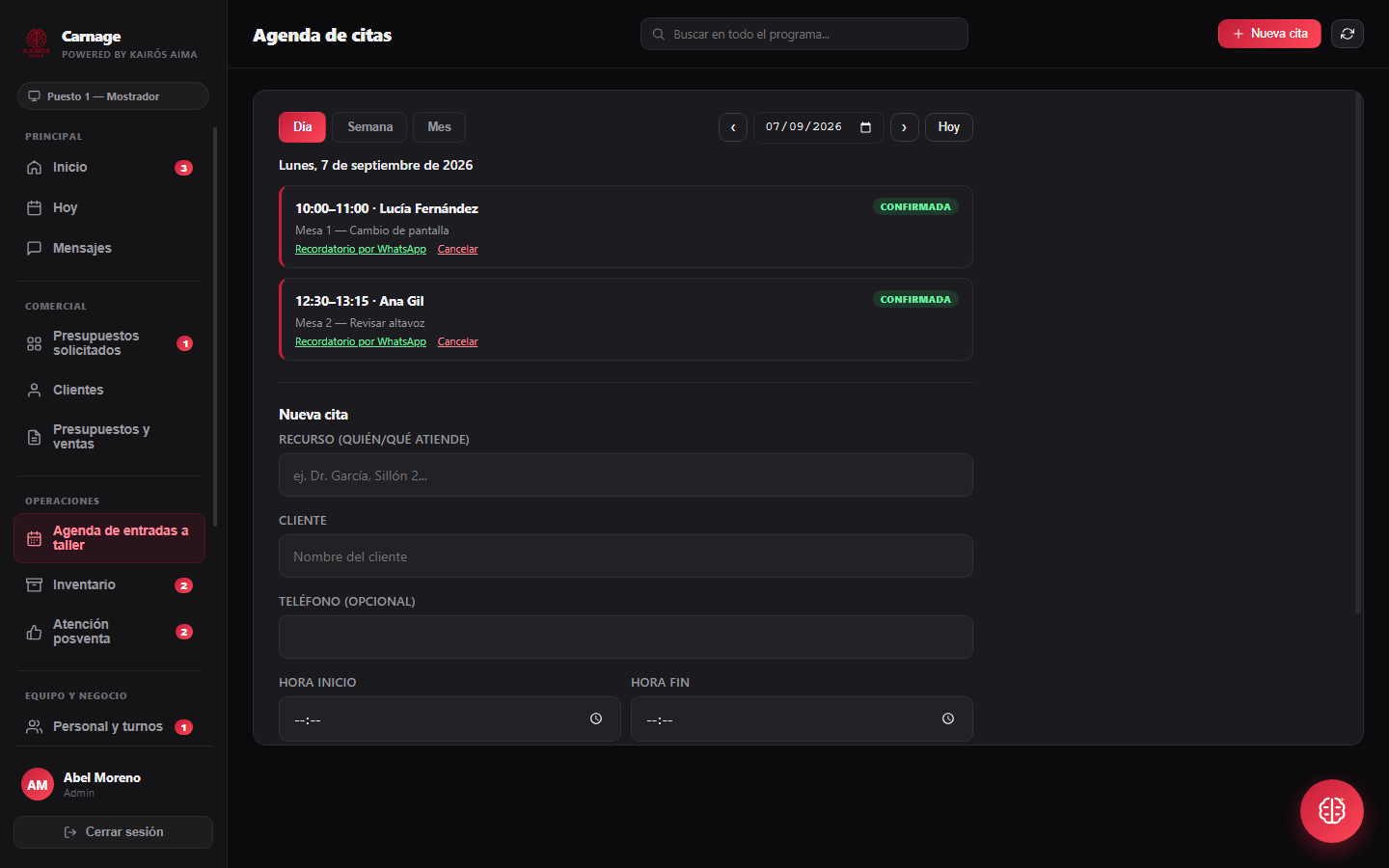Click the Carnage logo icon
The height and width of the screenshot is (868, 1389).
tap(37, 42)
